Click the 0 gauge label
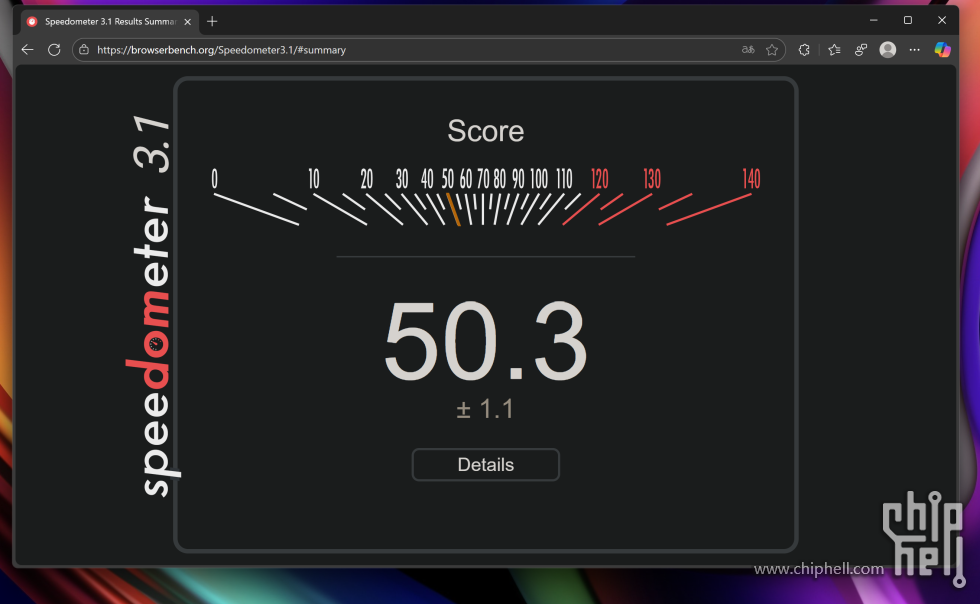 coord(214,179)
